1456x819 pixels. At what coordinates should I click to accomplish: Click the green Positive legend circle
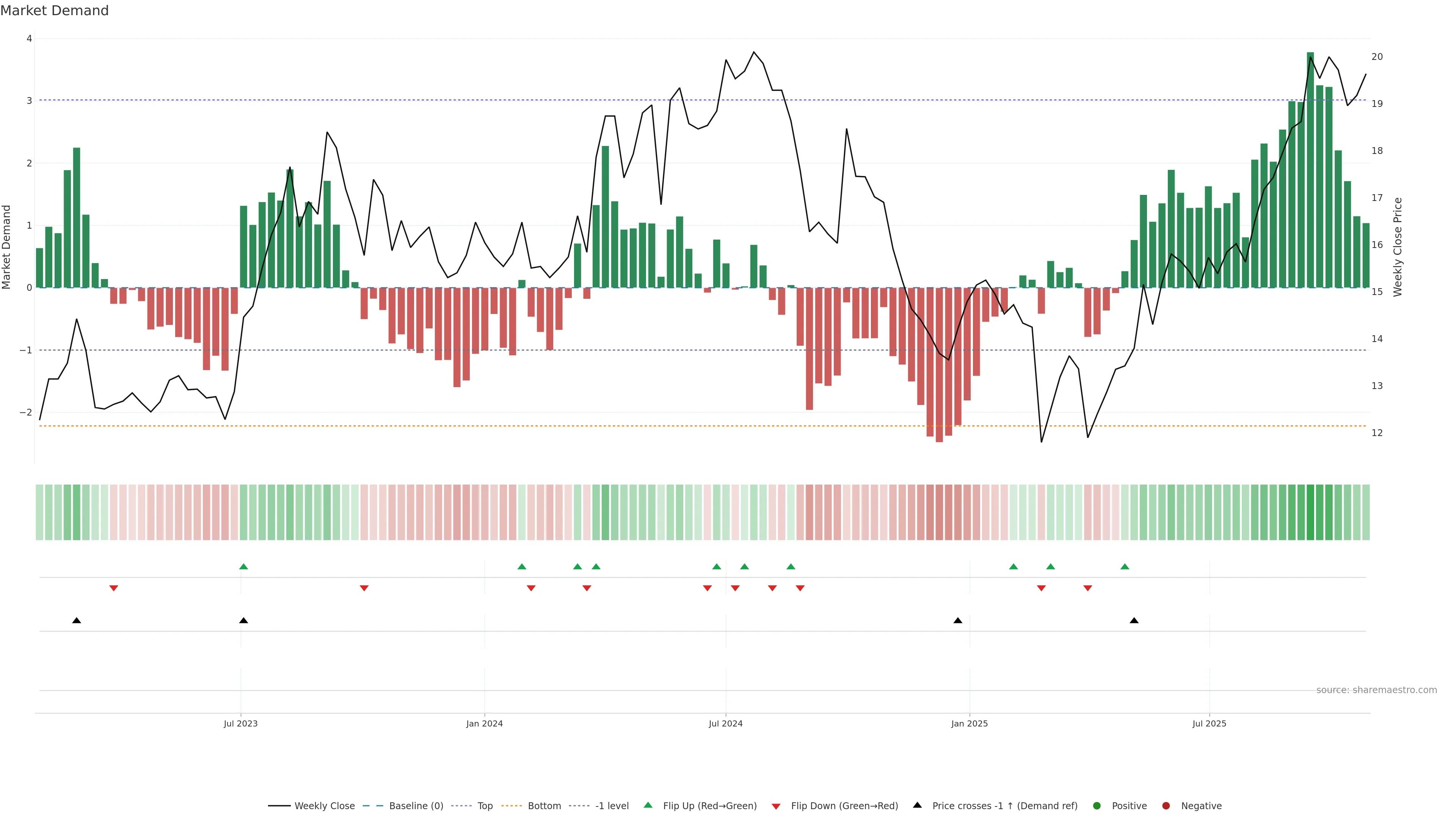(1097, 805)
